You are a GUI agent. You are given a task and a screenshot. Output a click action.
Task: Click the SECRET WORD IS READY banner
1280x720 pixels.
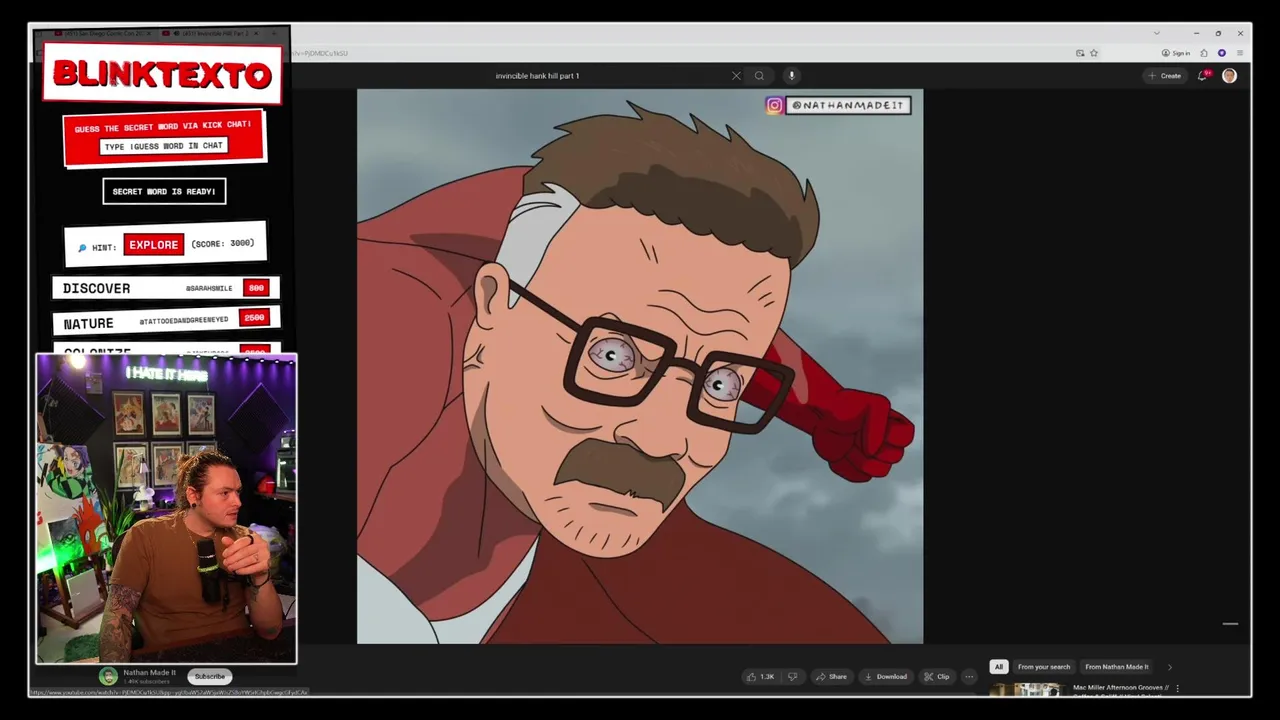pos(164,191)
